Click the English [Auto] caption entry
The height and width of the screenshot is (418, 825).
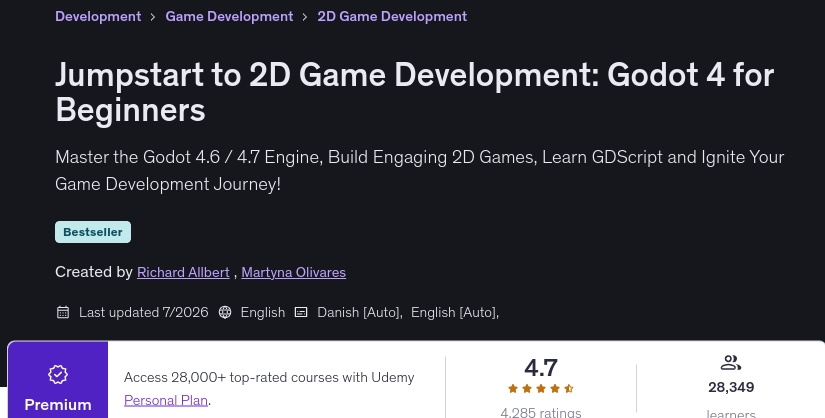[455, 312]
